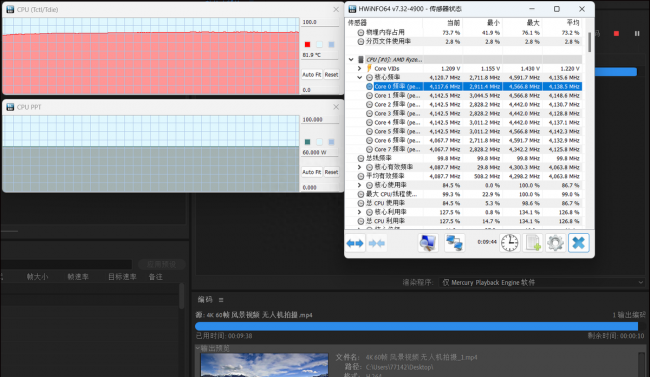Edit the 0.0 minimum field of the Tctl/Tdie graph

click(x=320, y=90)
